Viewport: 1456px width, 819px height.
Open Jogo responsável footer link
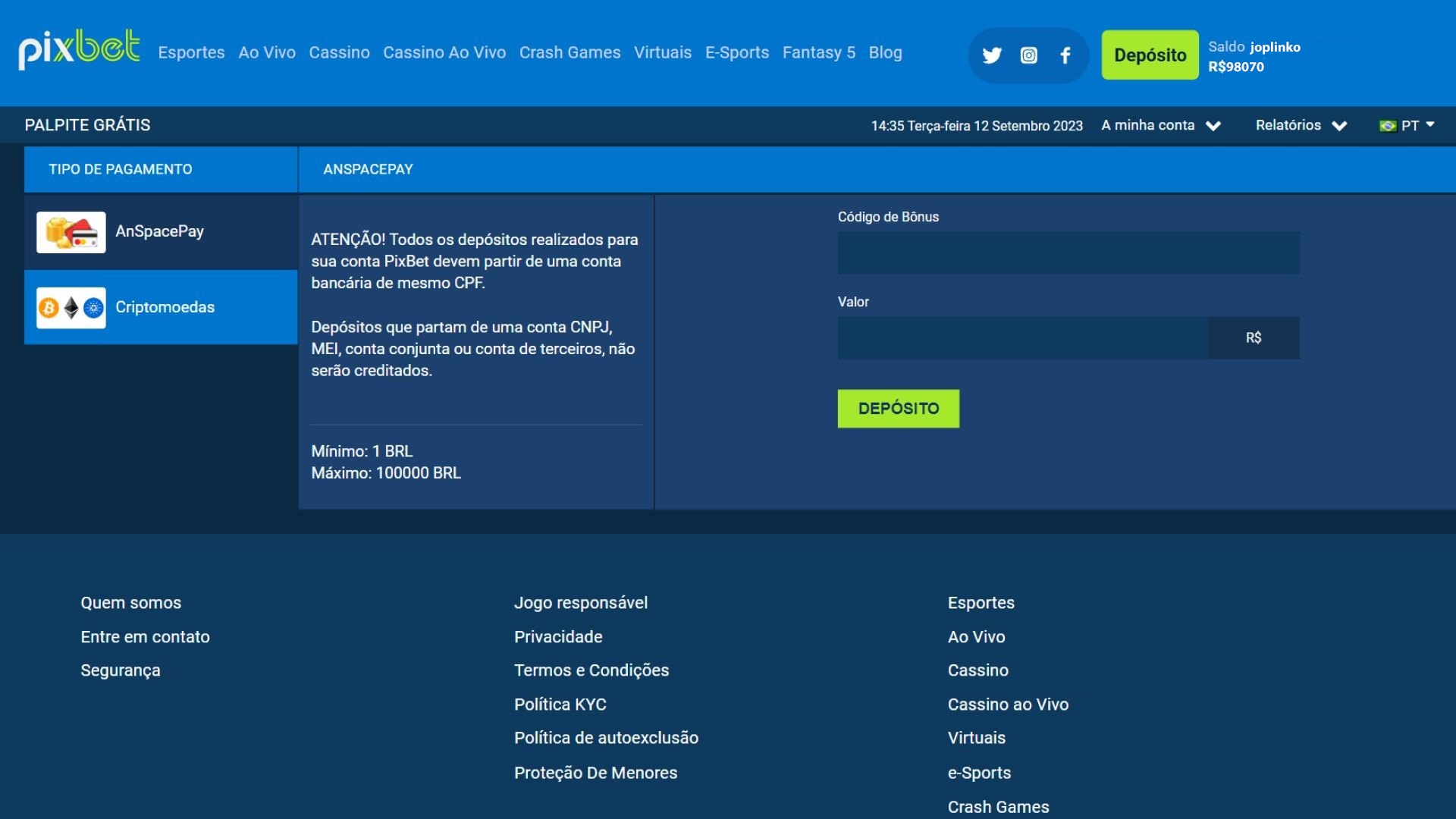[x=581, y=603]
